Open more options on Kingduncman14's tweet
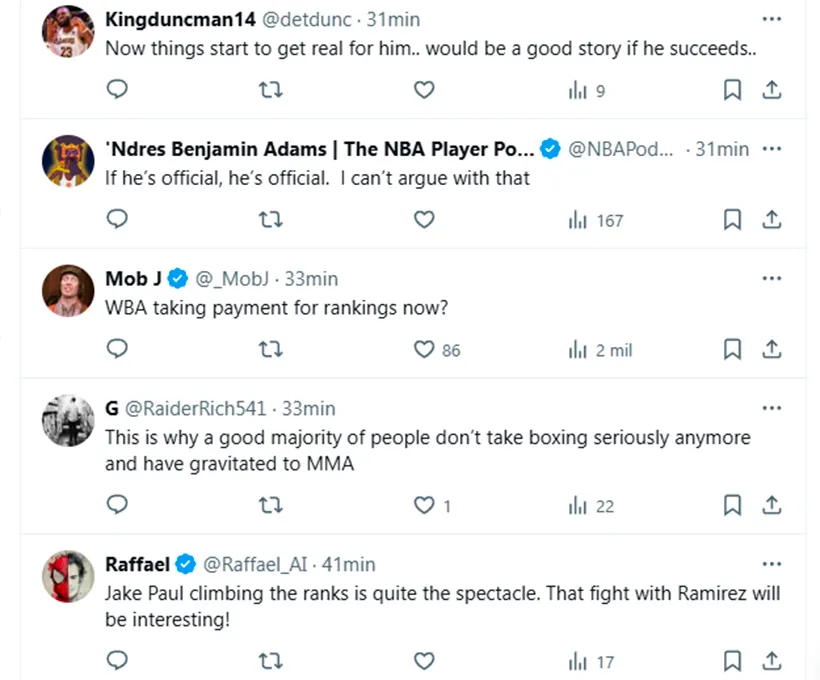This screenshot has width=820, height=680. [771, 19]
